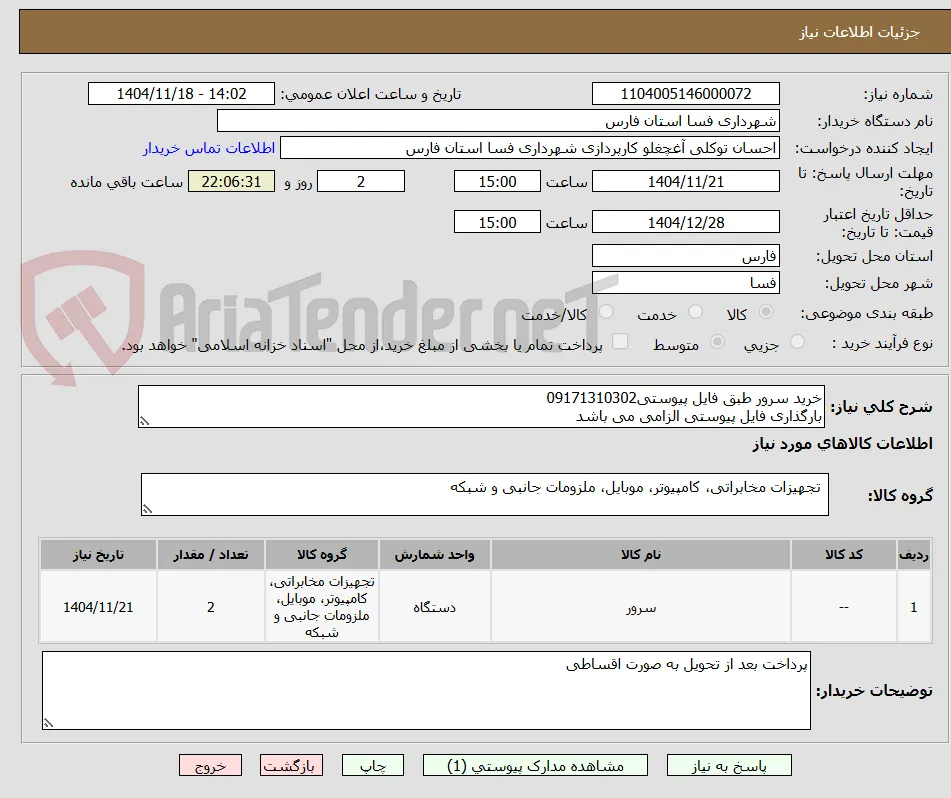Screen dimensions: 951x798
Task: Click the بازگشت back button
Action: tap(291, 765)
